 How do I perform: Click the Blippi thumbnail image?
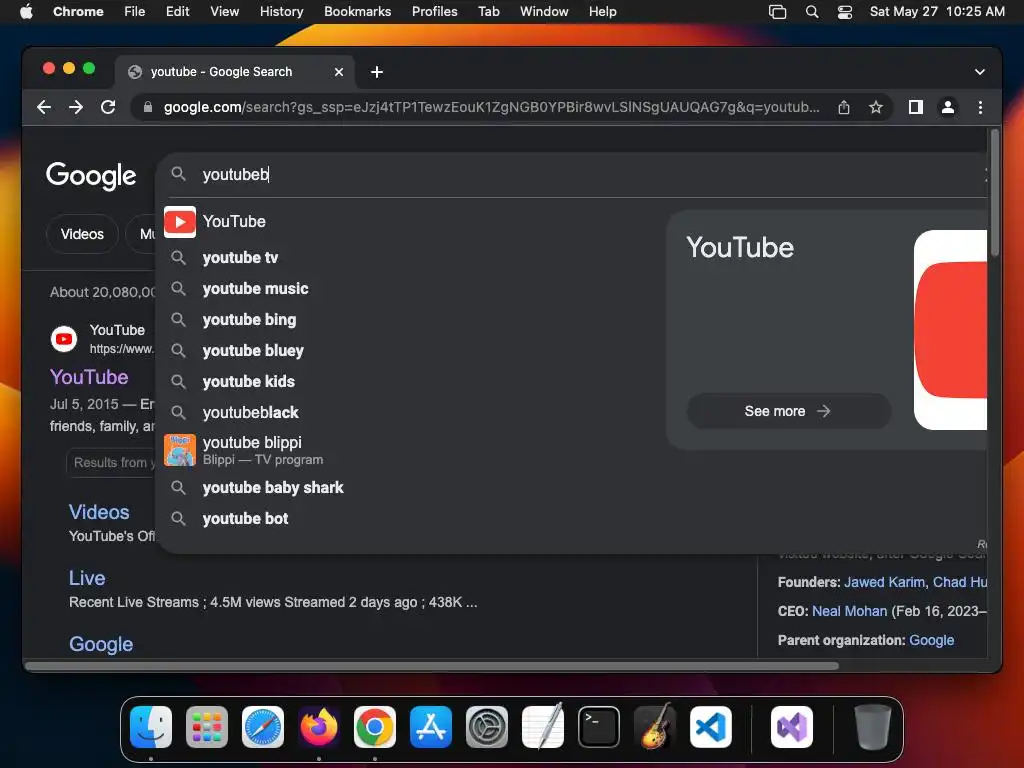pyautogui.click(x=180, y=450)
